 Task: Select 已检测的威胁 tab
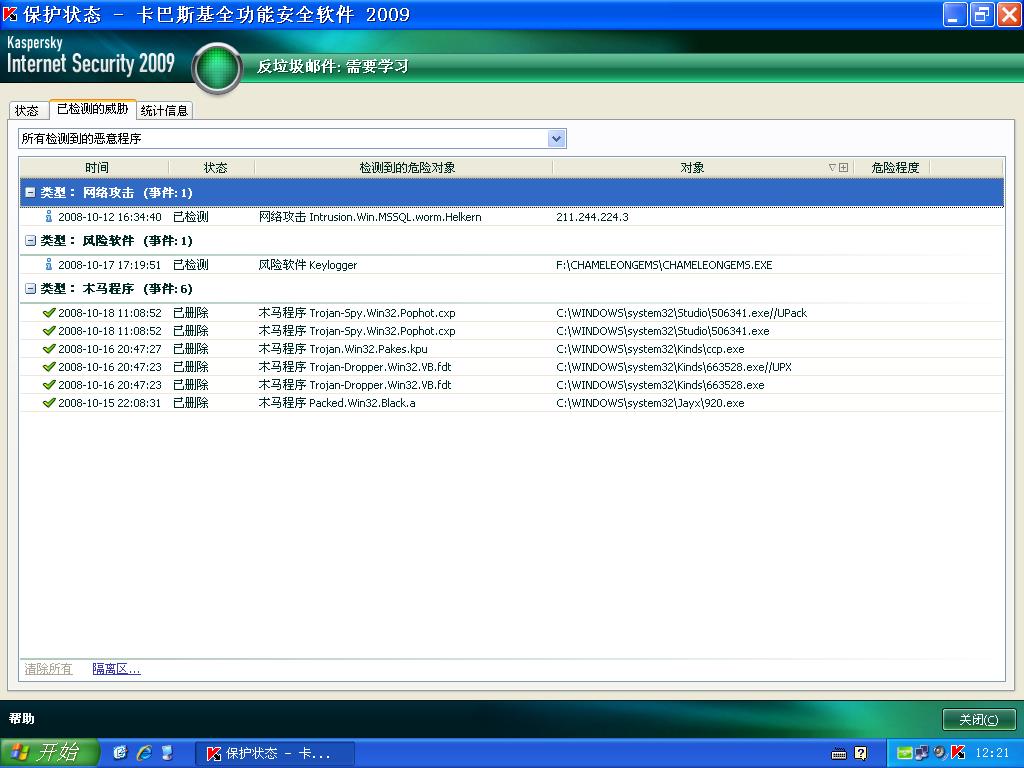[92, 109]
